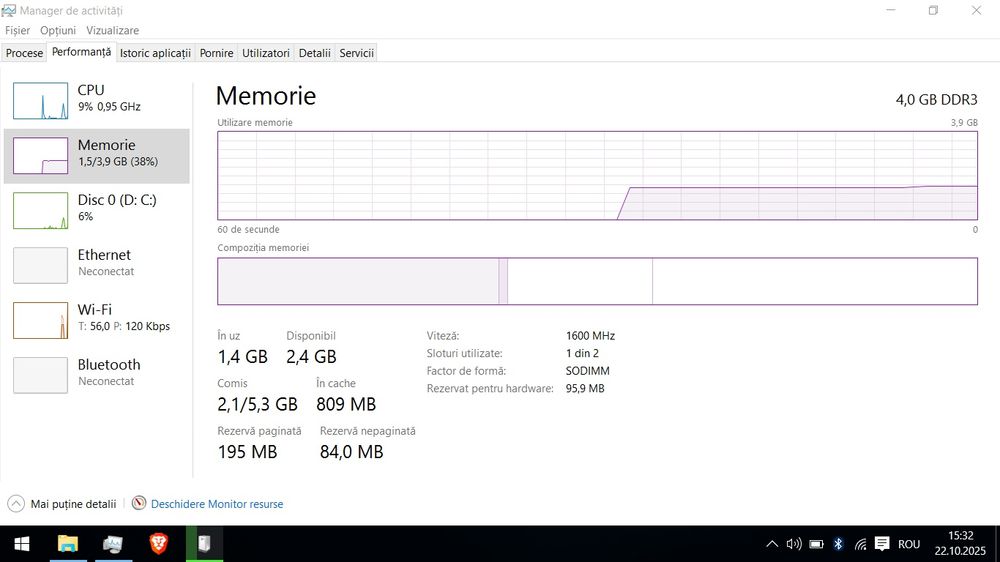Viewport: 1000px width, 562px height.
Task: Go to the Servicii tab
Action: coord(356,53)
